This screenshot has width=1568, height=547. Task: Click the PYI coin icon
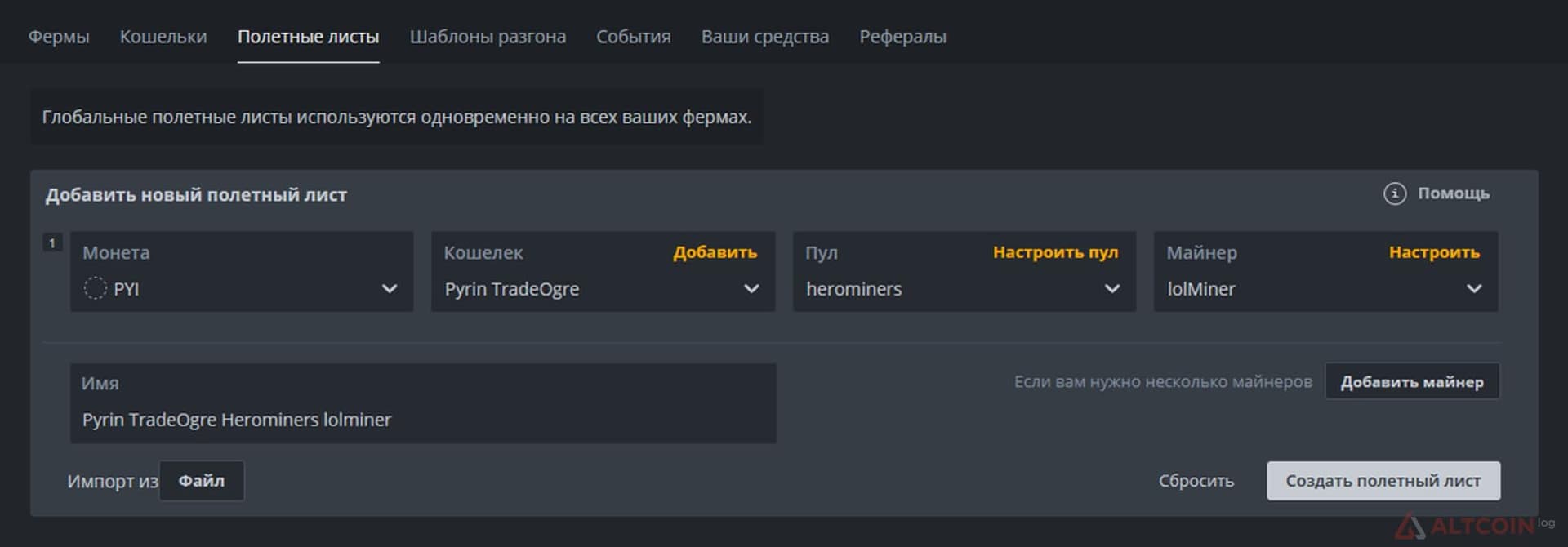coord(96,288)
